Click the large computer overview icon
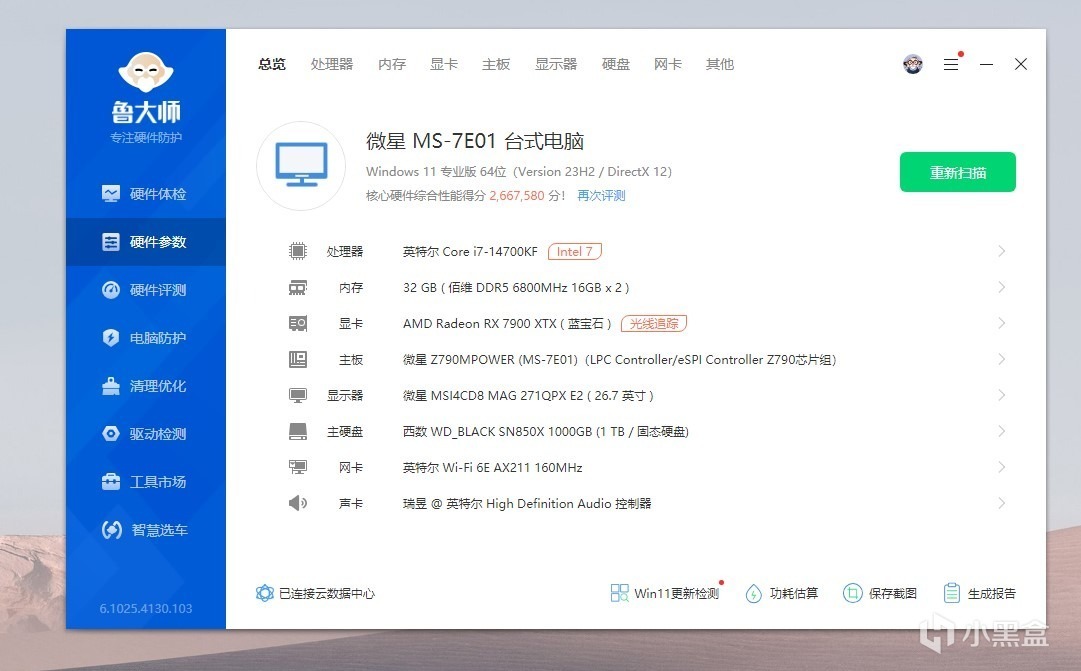 [301, 166]
